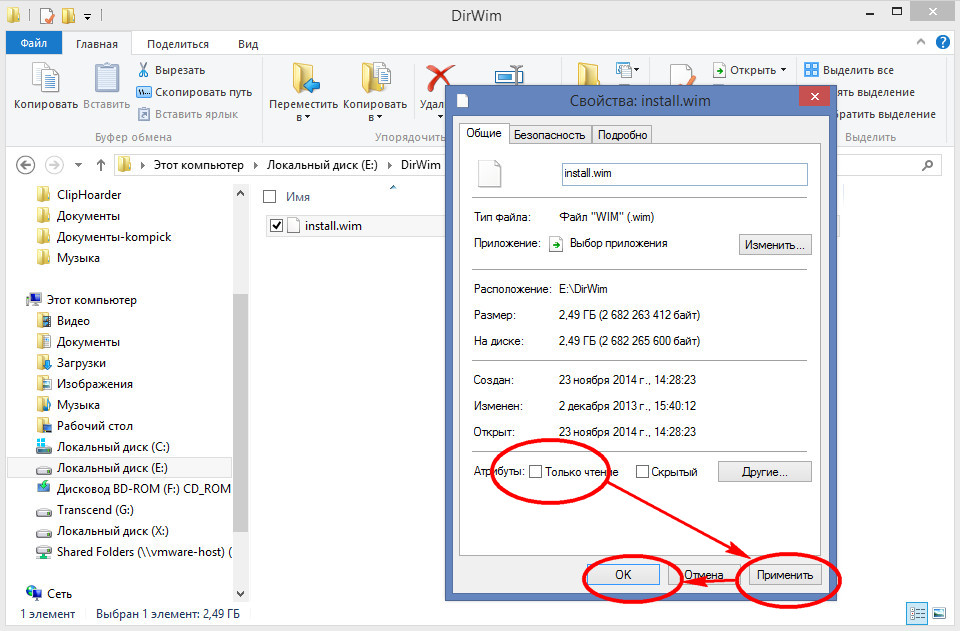This screenshot has width=960, height=631.
Task: Click the Переместить в folder icon
Action: click(304, 78)
